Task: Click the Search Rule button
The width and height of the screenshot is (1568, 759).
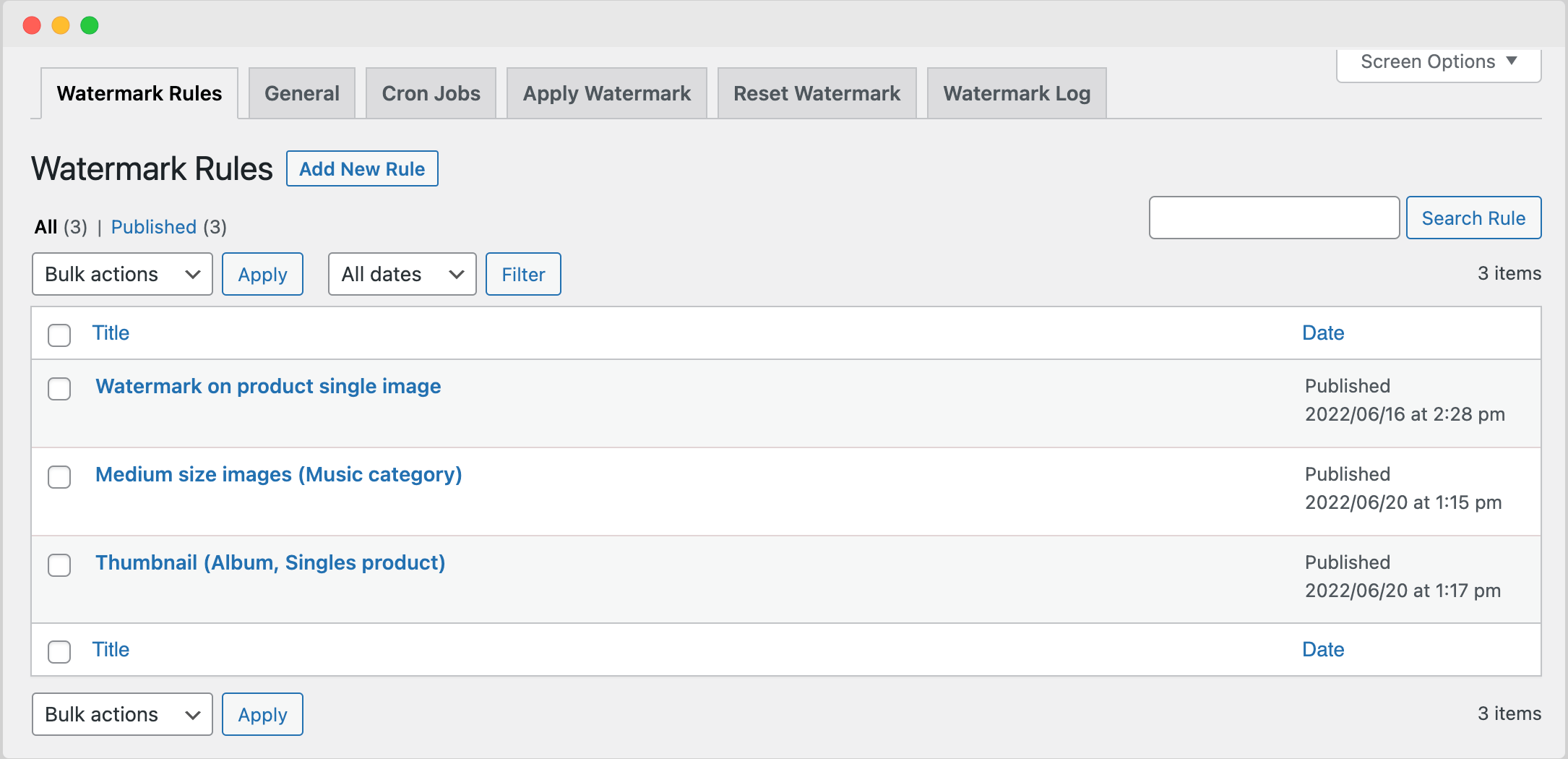Action: tap(1473, 218)
